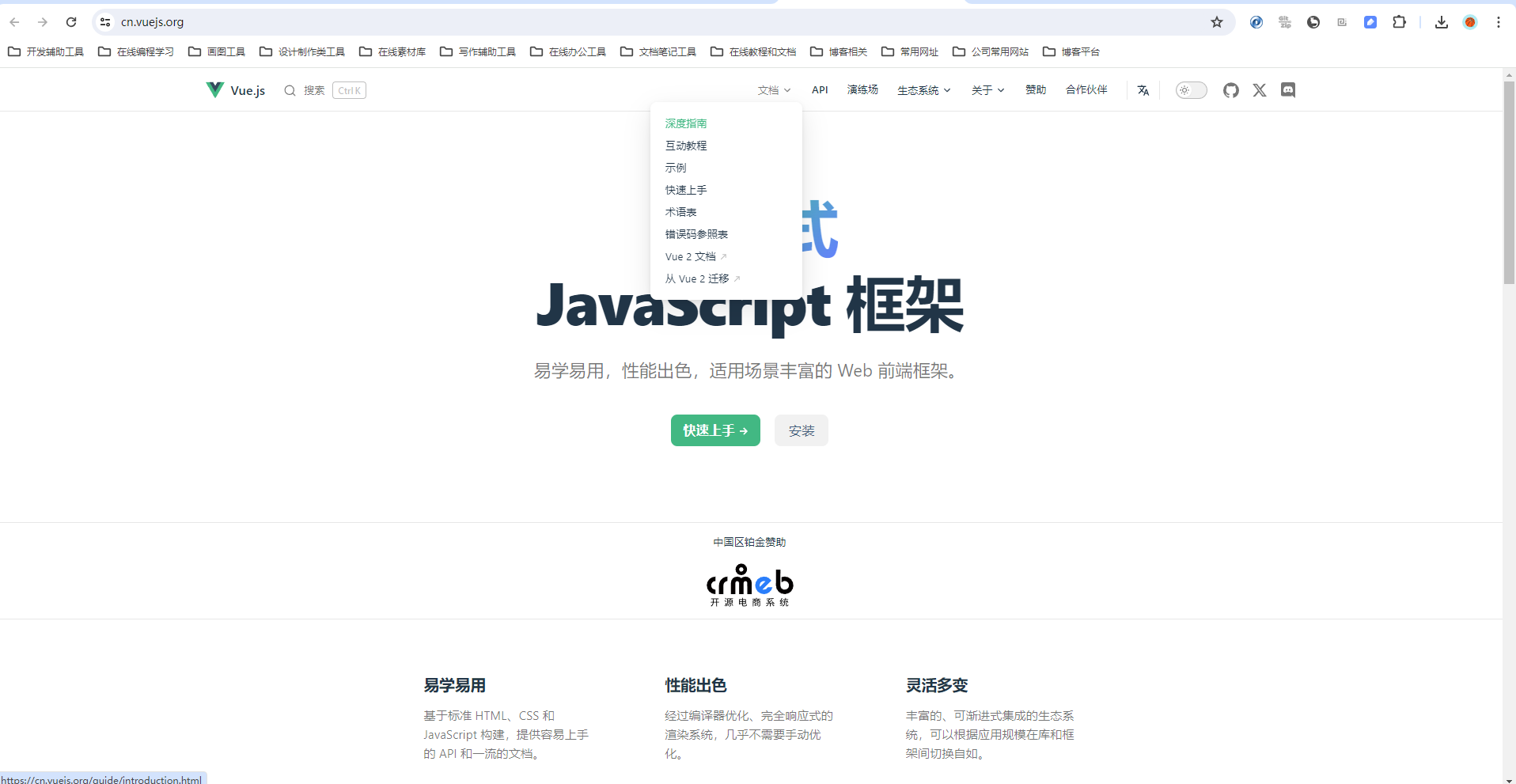Viewport: 1516px width, 784px height.
Task: Expand the 文档 docs dropdown
Action: pos(774,90)
